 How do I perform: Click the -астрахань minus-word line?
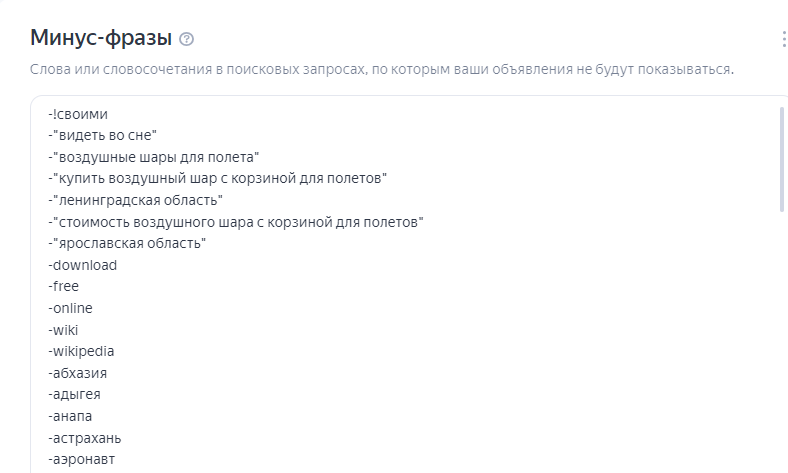[x=84, y=438]
